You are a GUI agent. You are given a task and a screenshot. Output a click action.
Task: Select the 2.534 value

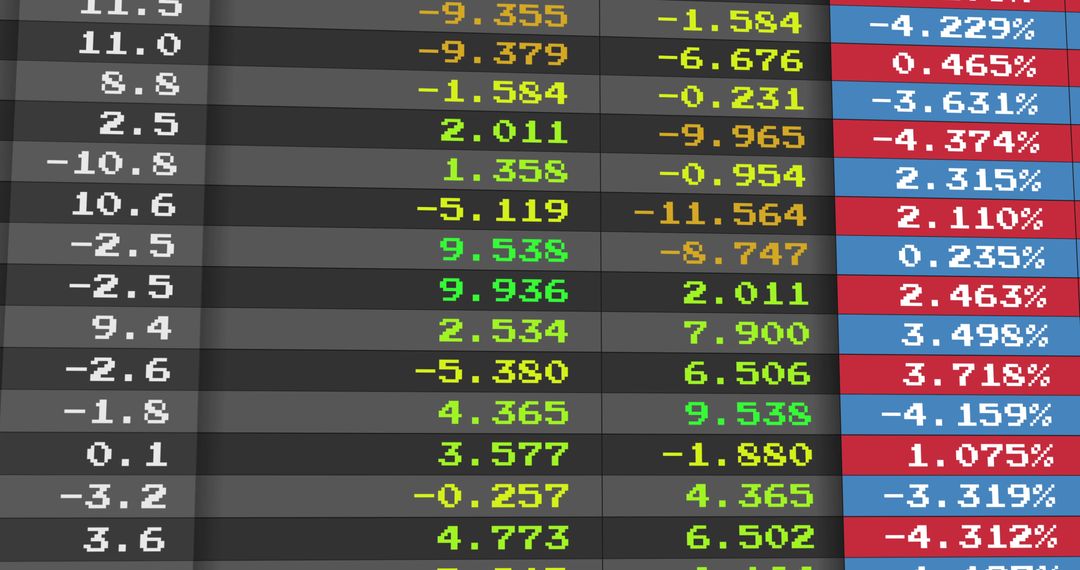(x=503, y=331)
